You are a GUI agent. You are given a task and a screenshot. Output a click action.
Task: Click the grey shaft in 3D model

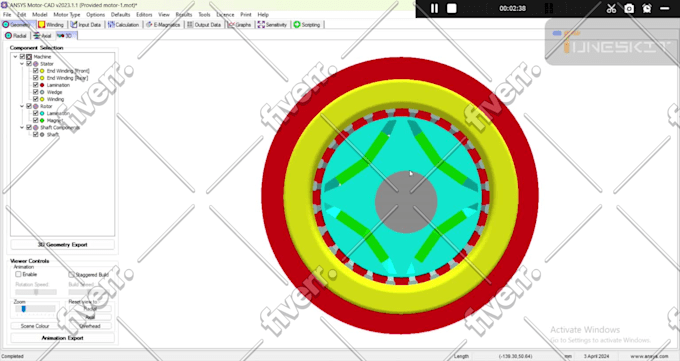click(406, 202)
